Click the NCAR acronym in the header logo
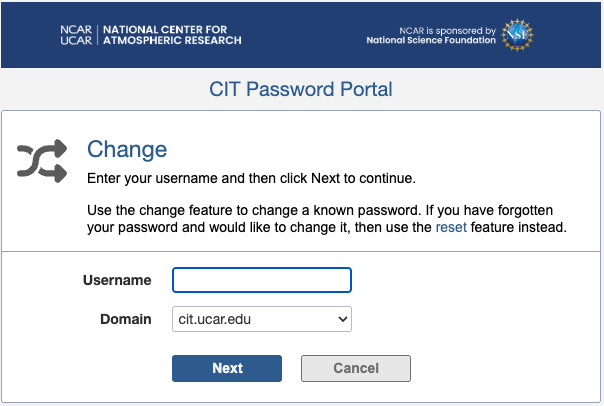 coord(75,29)
